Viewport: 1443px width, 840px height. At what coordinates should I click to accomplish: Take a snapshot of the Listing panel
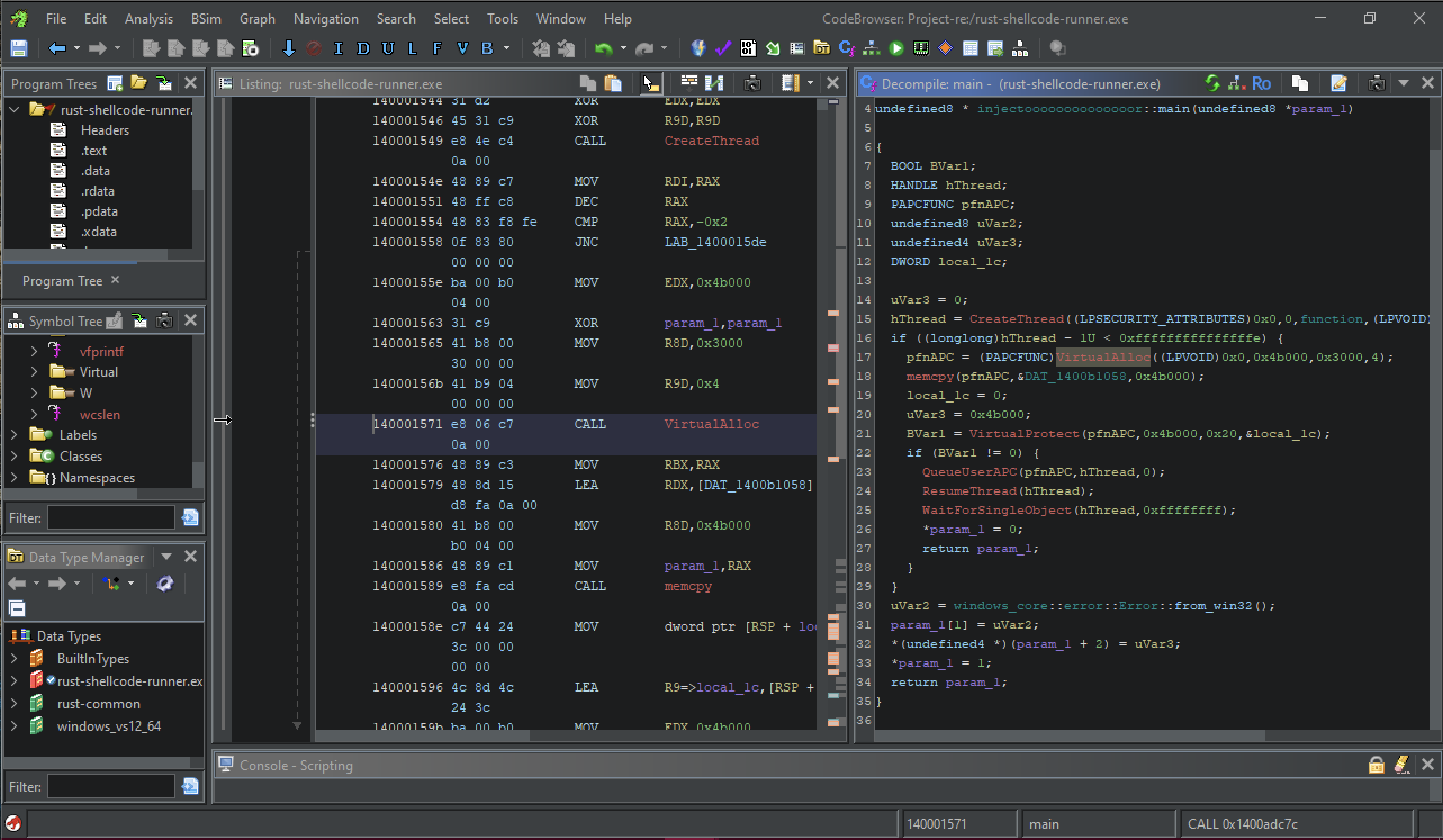click(x=752, y=84)
